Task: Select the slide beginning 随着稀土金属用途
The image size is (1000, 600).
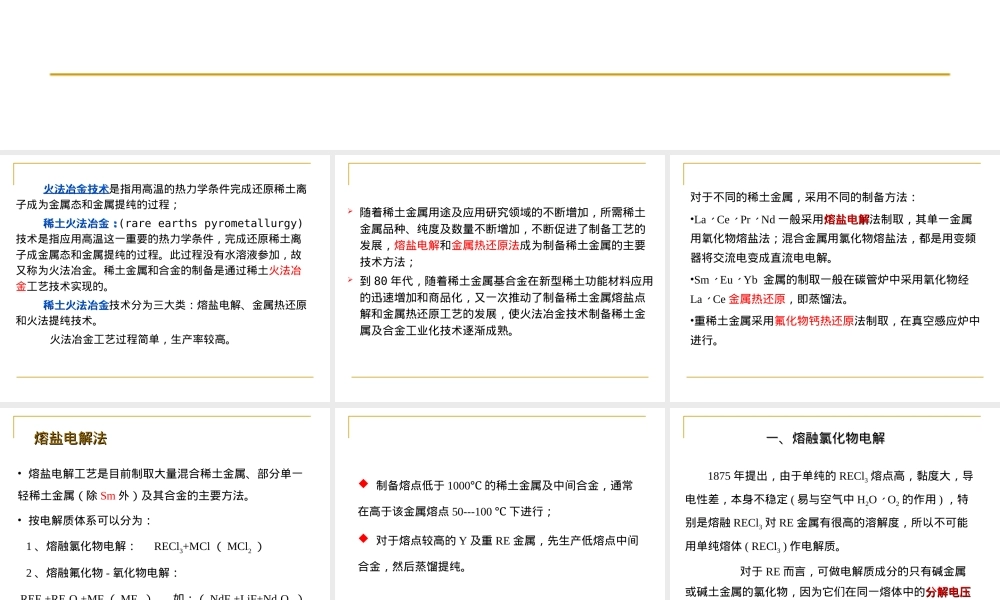Action: tap(499, 278)
